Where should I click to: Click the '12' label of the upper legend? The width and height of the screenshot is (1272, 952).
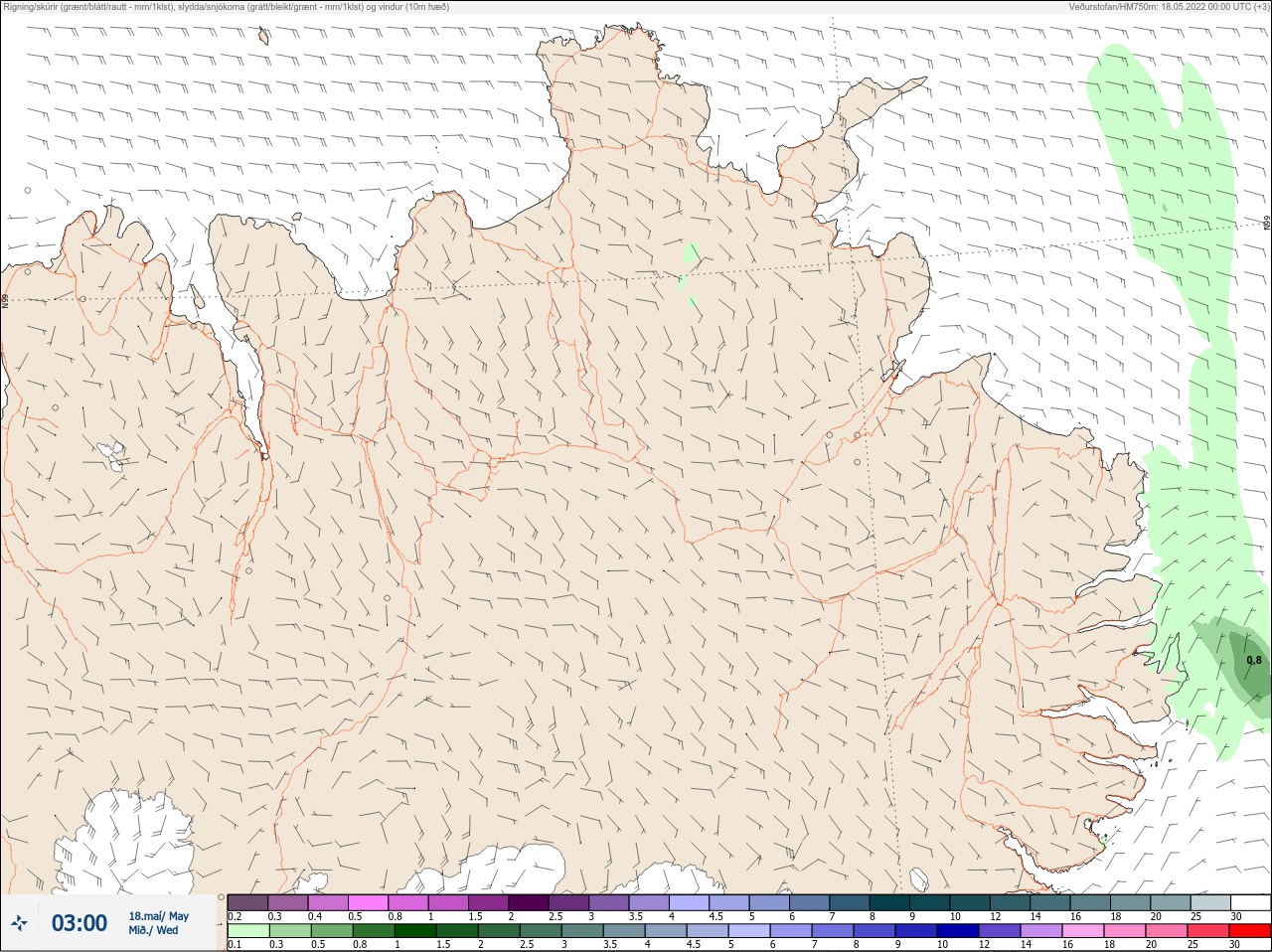pyautogui.click(x=996, y=916)
